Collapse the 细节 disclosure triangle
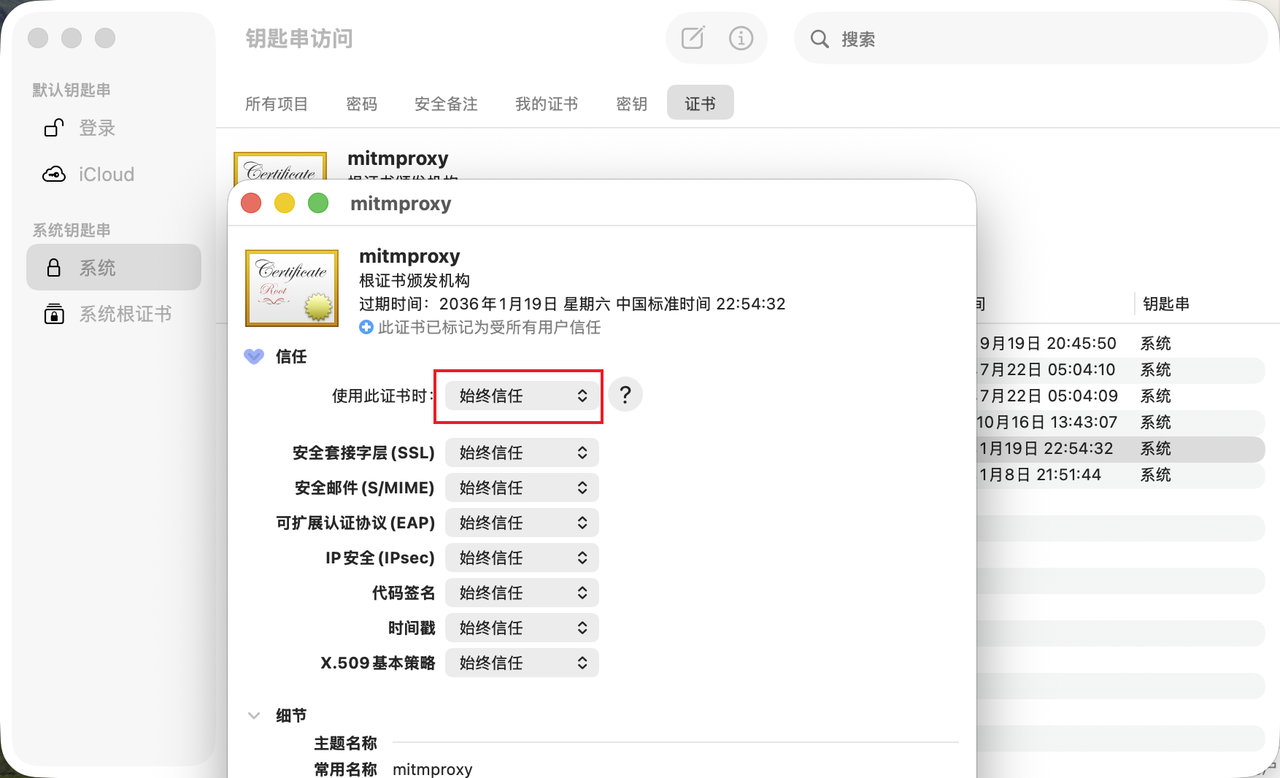 click(253, 715)
